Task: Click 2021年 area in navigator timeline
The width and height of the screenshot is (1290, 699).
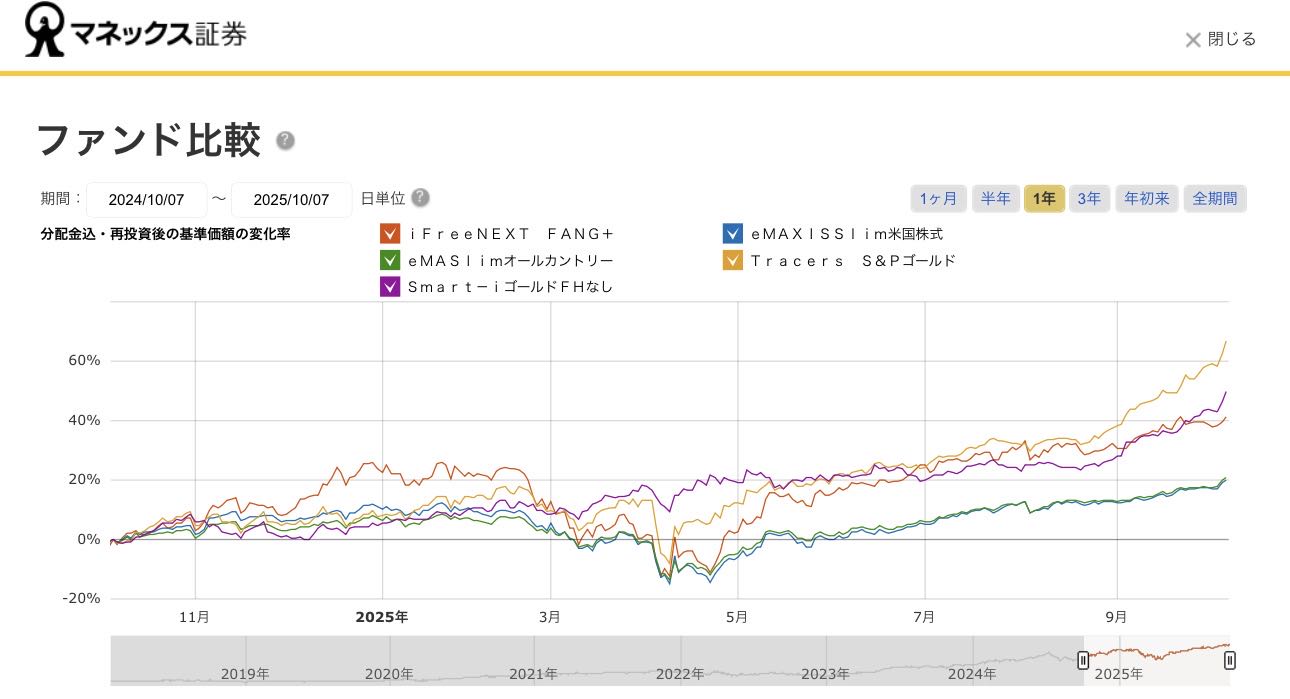Action: (x=534, y=673)
